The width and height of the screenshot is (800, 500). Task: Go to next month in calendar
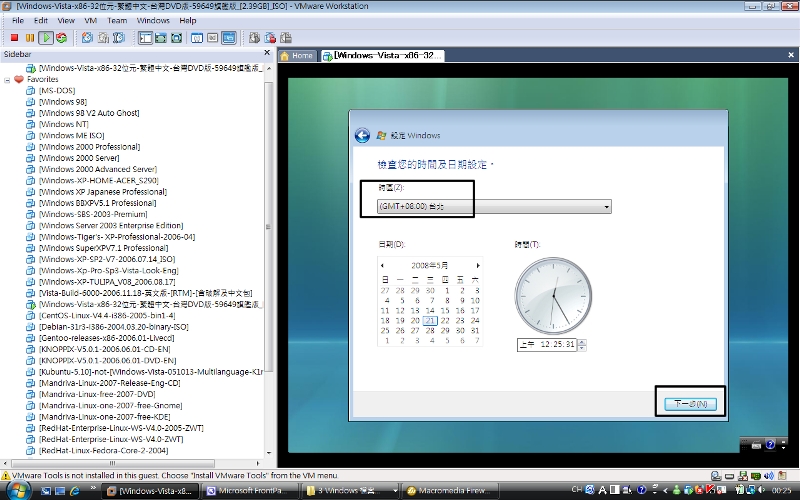click(x=478, y=265)
